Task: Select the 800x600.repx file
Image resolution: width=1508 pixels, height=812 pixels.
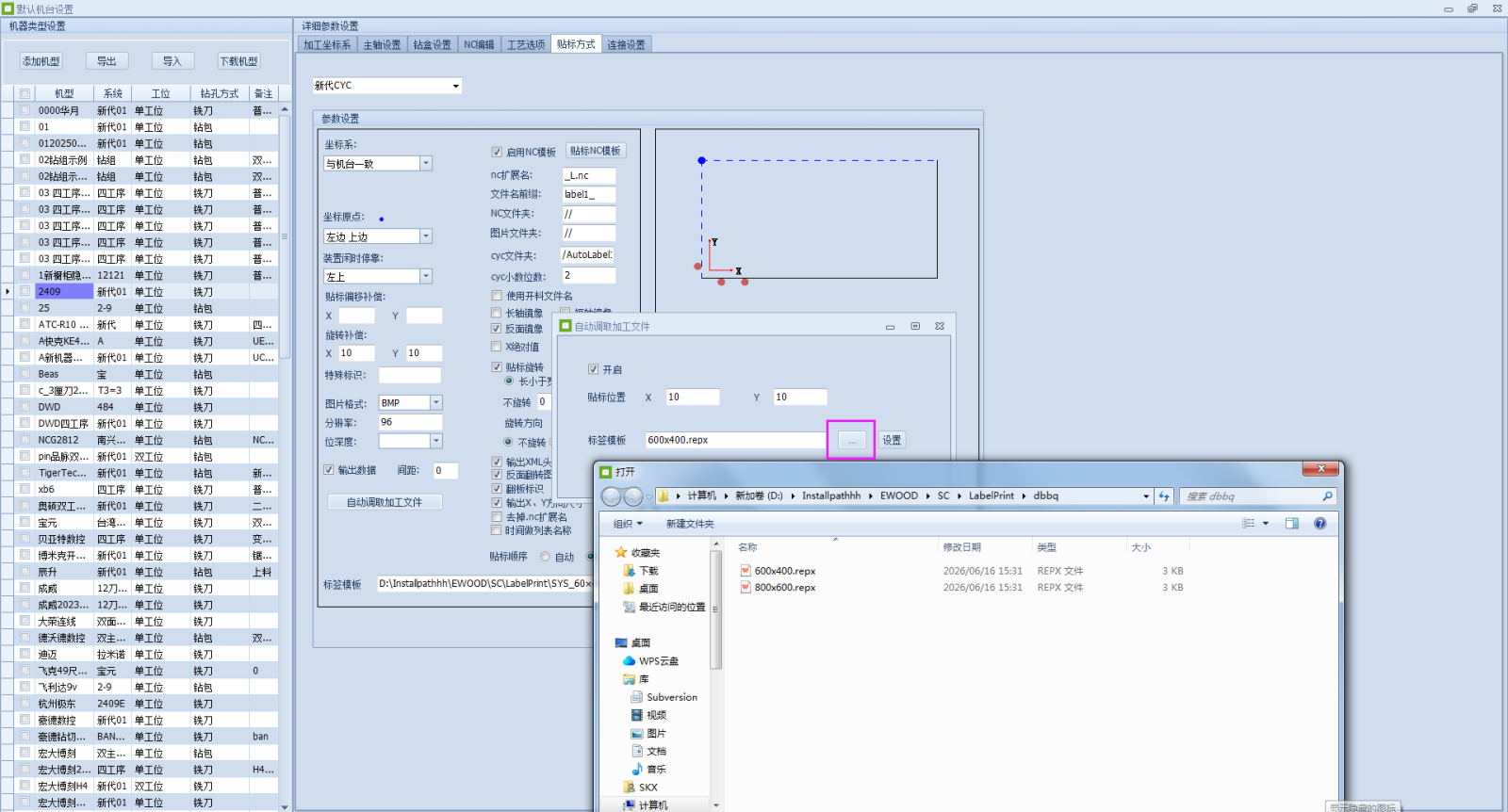Action: point(784,588)
